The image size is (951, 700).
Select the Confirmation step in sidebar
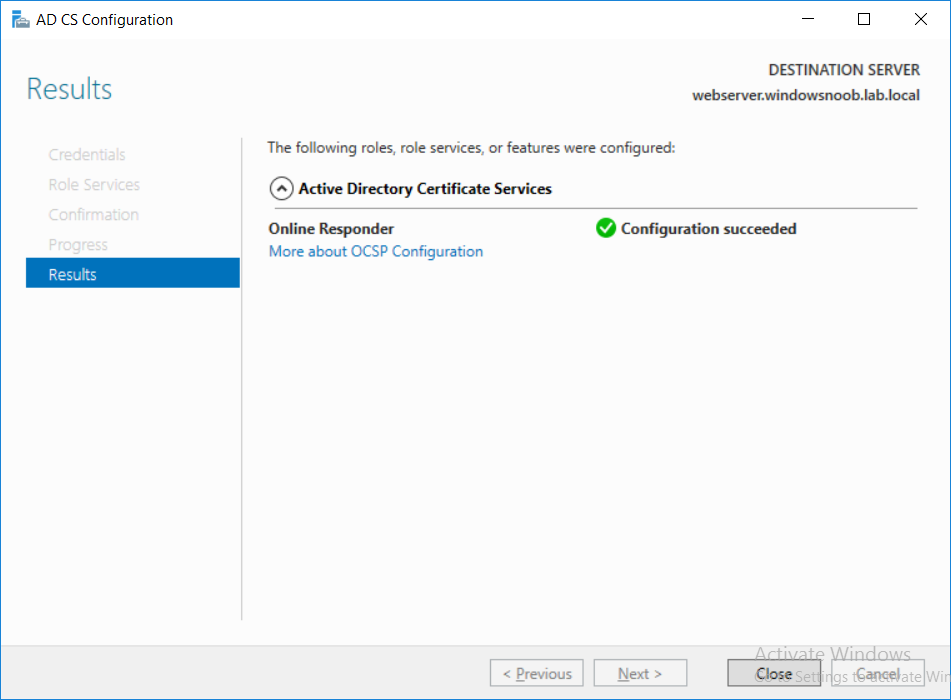point(93,215)
